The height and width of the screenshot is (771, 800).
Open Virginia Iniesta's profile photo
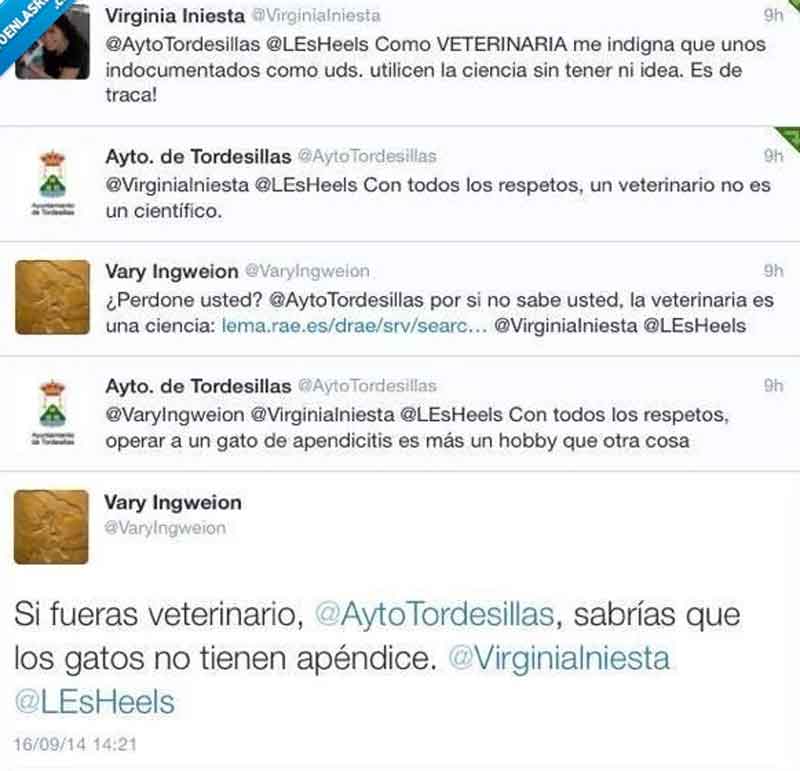coord(53,41)
